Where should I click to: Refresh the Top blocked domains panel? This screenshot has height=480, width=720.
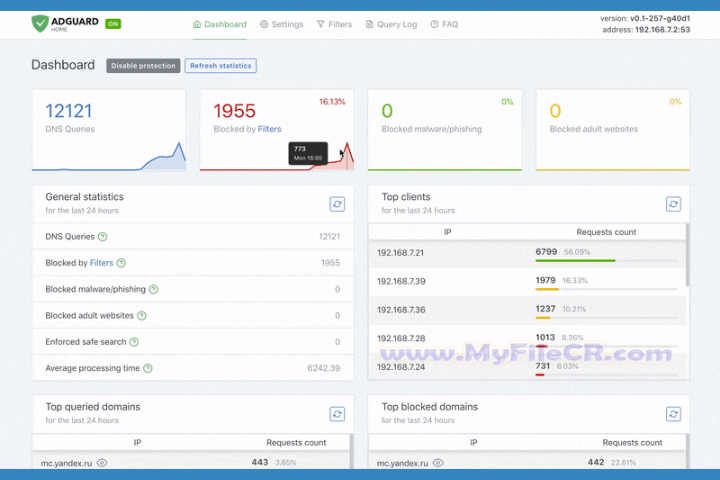coord(674,413)
